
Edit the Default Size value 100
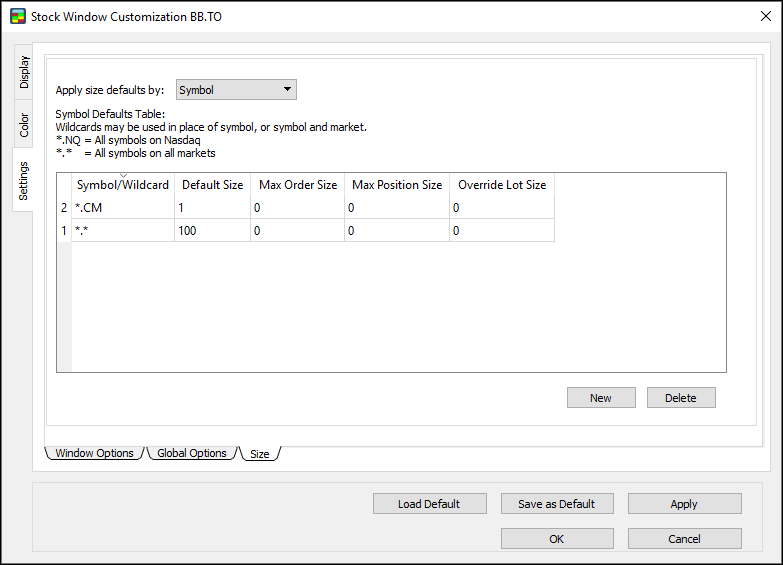point(212,231)
